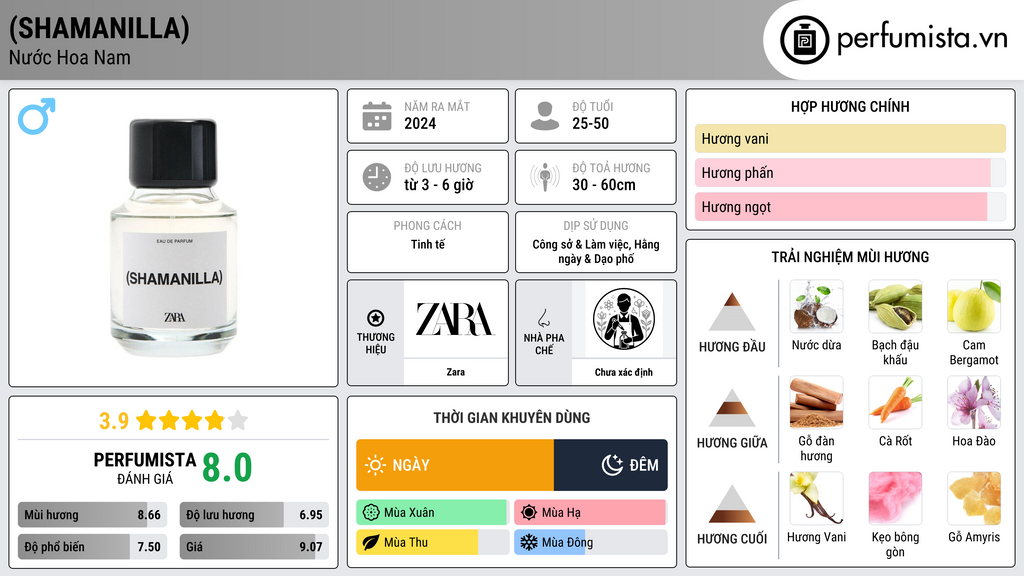Click the Mùa Thu season bar
1024x576 pixels.
(x=432, y=542)
